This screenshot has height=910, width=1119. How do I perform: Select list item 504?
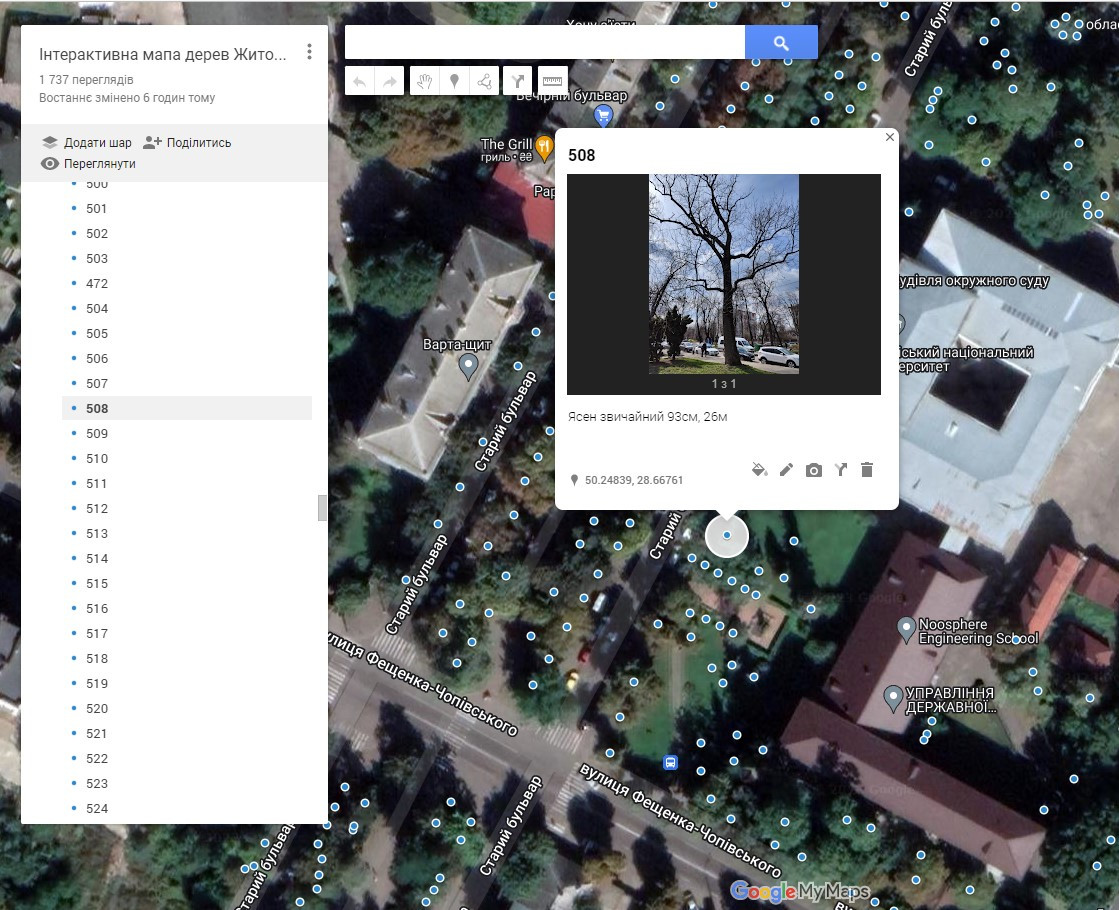point(187,308)
